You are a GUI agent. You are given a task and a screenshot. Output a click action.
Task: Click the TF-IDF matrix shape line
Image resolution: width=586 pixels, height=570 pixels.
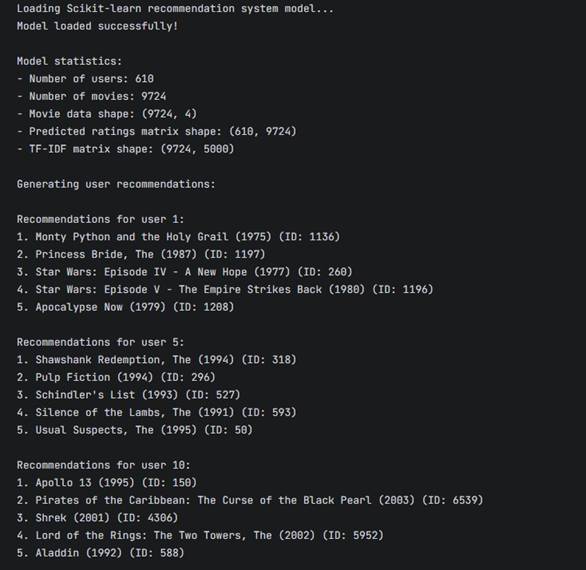(126, 149)
